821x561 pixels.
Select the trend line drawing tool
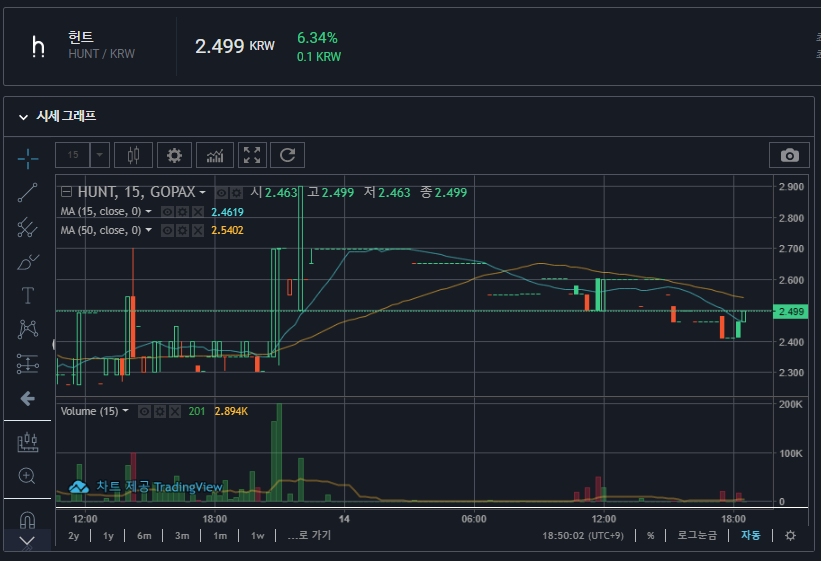click(x=27, y=192)
